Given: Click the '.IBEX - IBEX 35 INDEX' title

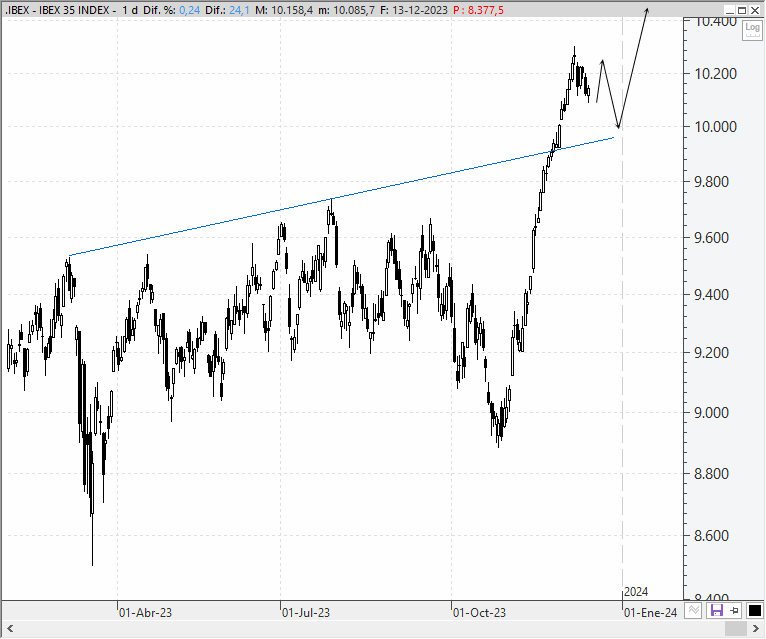Looking at the screenshot, I should [x=57, y=10].
